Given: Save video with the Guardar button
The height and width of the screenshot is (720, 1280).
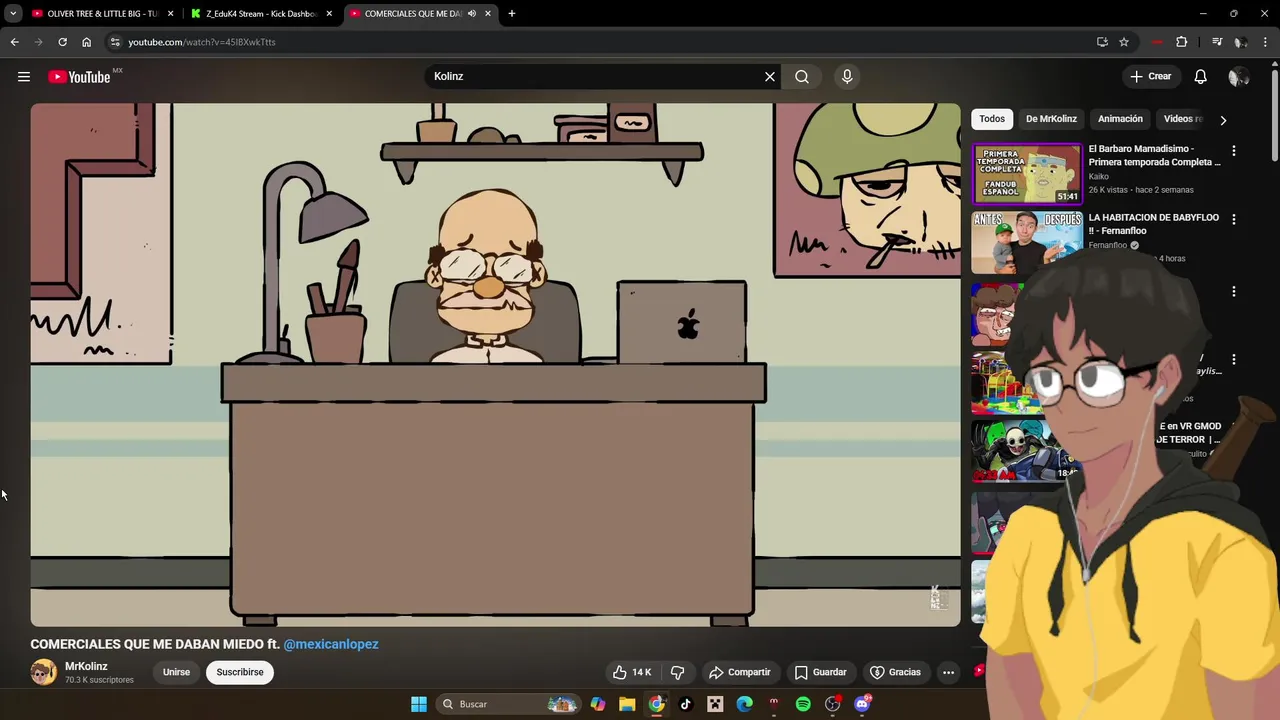Looking at the screenshot, I should 820,672.
